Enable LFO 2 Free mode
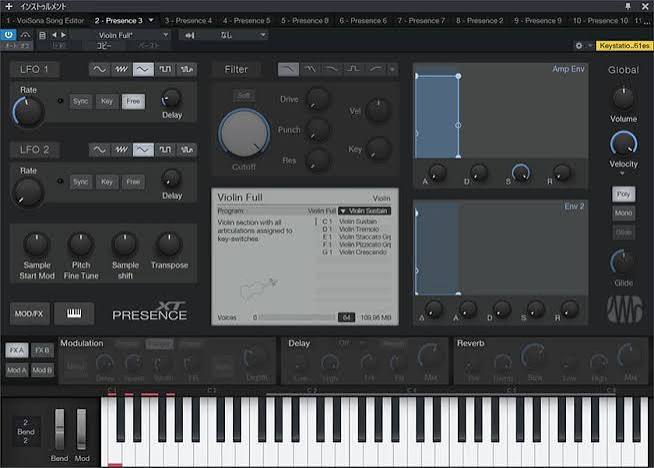This screenshot has height=468, width=654. [x=133, y=182]
